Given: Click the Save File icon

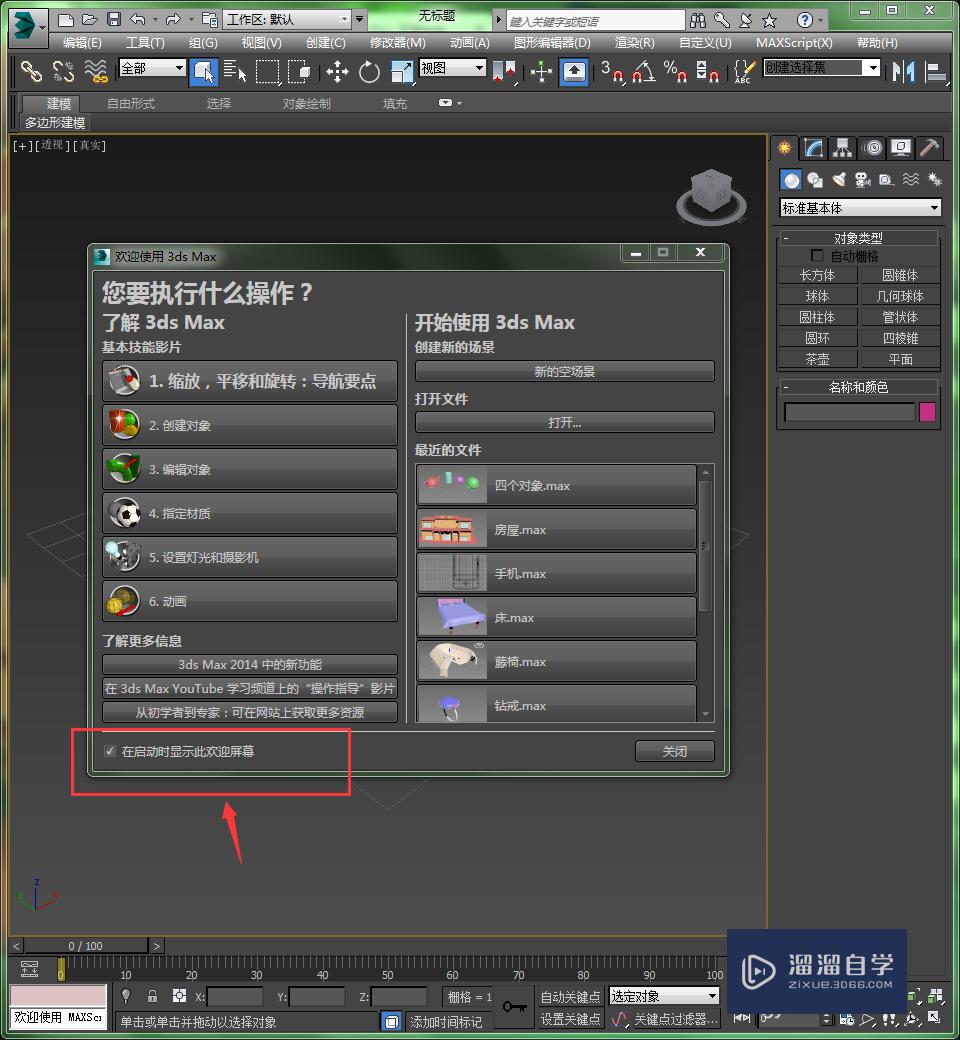Looking at the screenshot, I should point(114,19).
